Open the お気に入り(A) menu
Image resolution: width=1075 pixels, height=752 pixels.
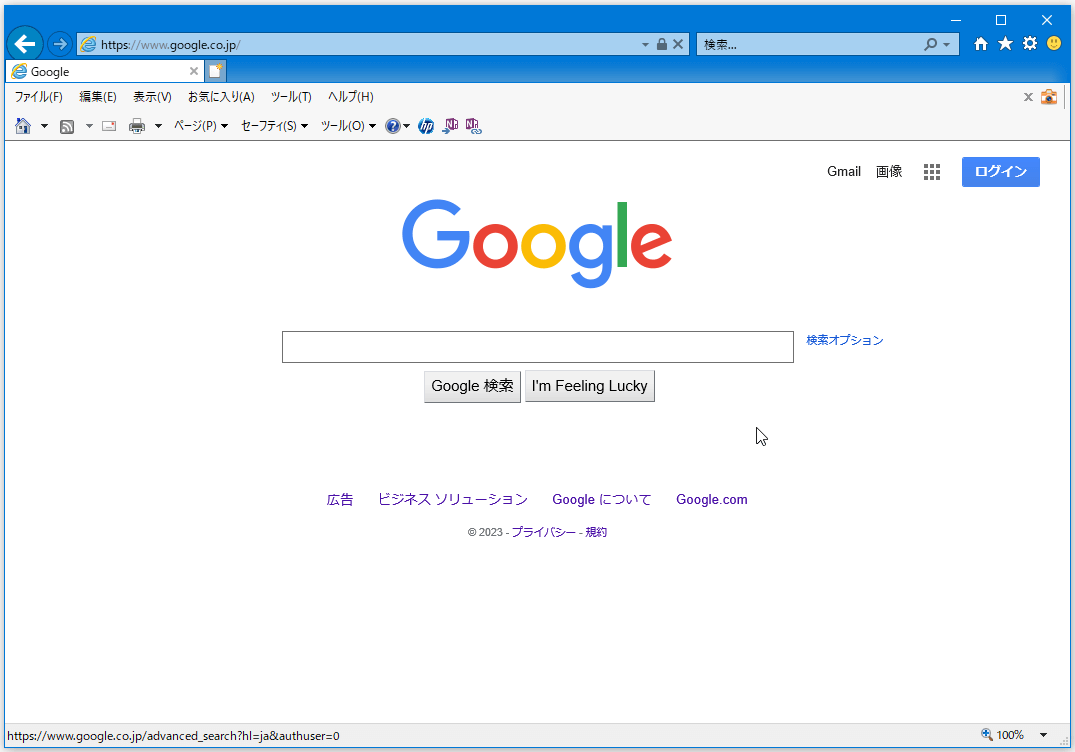221,97
